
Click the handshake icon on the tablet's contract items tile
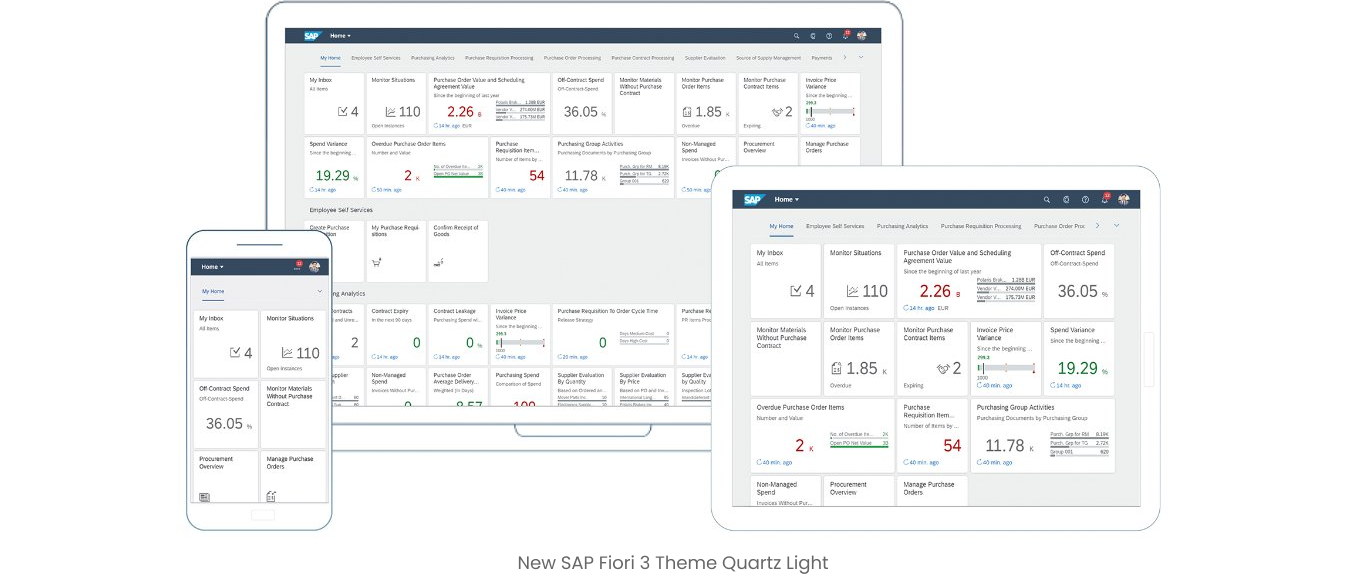click(x=943, y=369)
